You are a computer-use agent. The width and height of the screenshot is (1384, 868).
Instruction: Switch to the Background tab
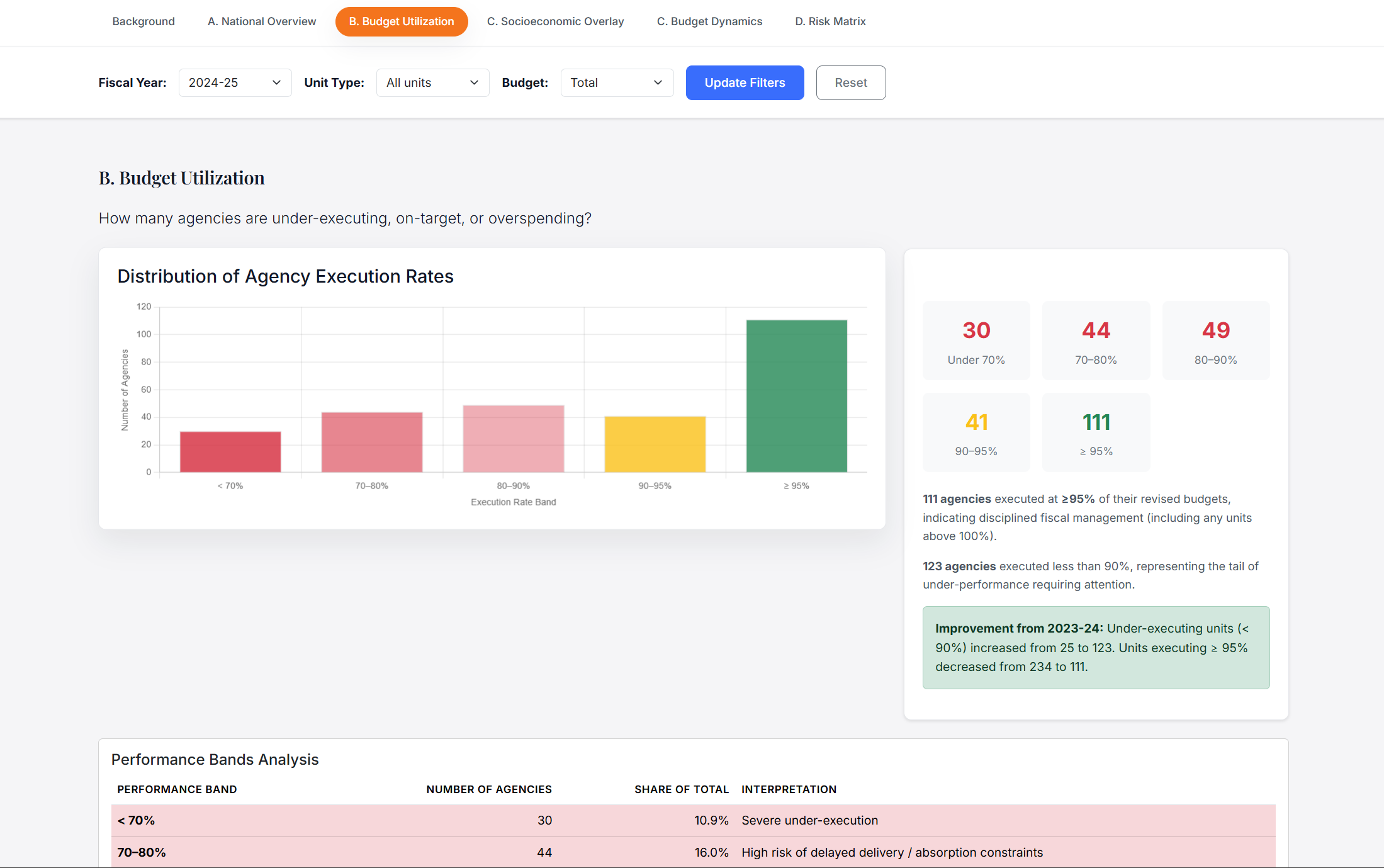click(x=143, y=21)
